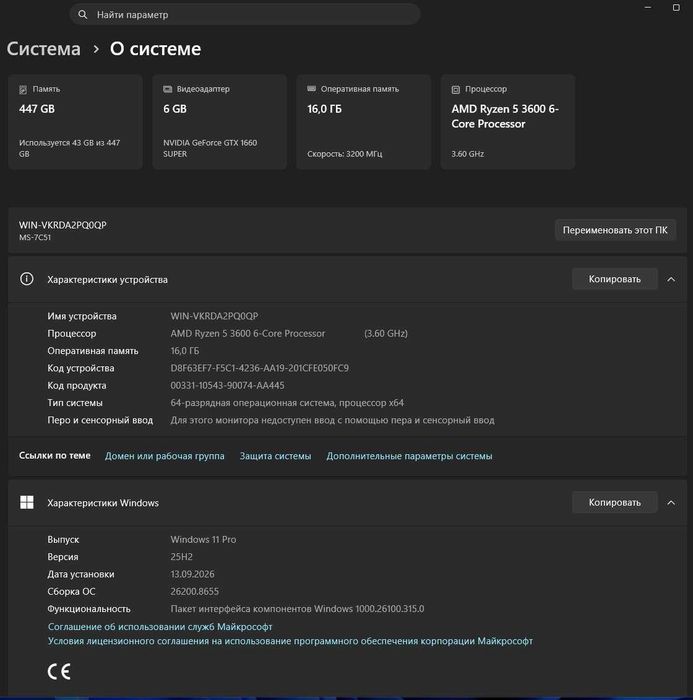This screenshot has width=693, height=700.
Task: Click the Процессор card icon
Action: [x=455, y=89]
